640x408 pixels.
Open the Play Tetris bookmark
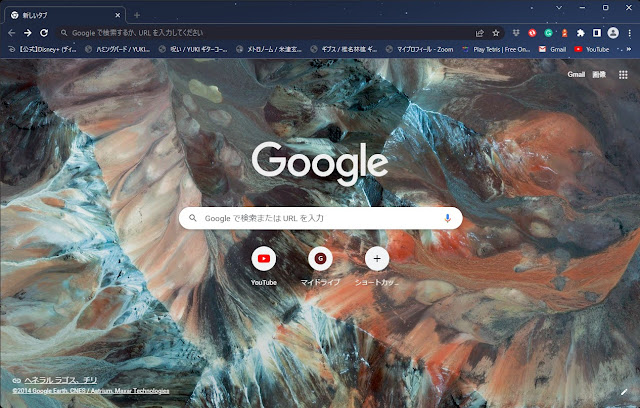click(496, 49)
